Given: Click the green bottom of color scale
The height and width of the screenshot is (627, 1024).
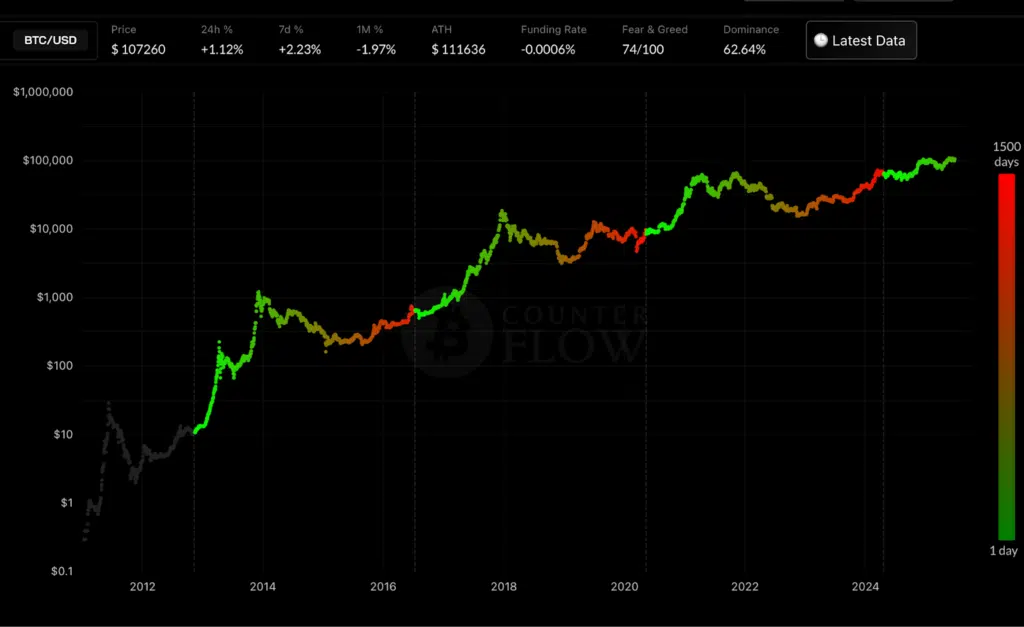Looking at the screenshot, I should 1006,530.
